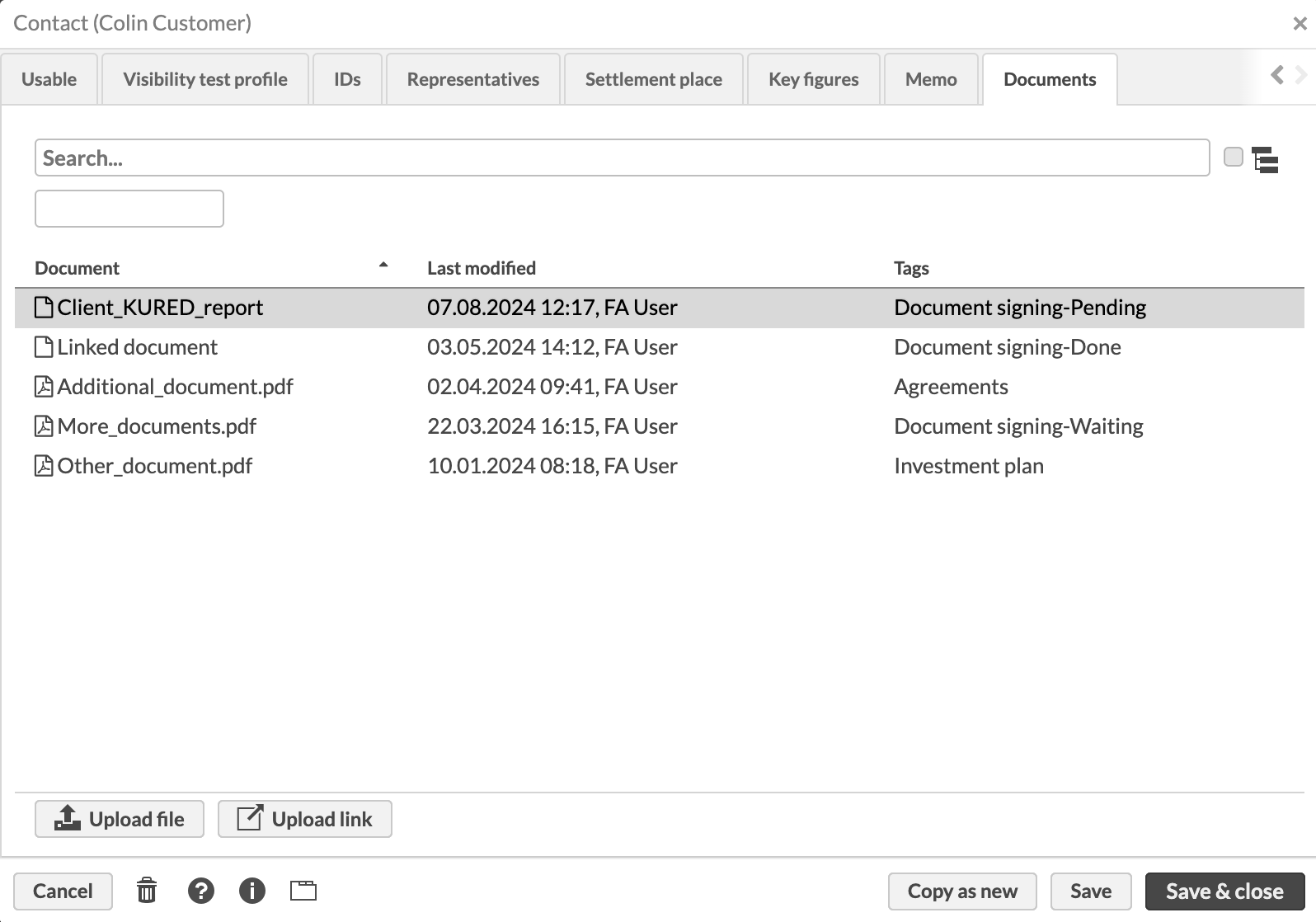Click the date 07.08.2024 12:17, FA User
The height and width of the screenshot is (922, 1316).
(x=552, y=308)
